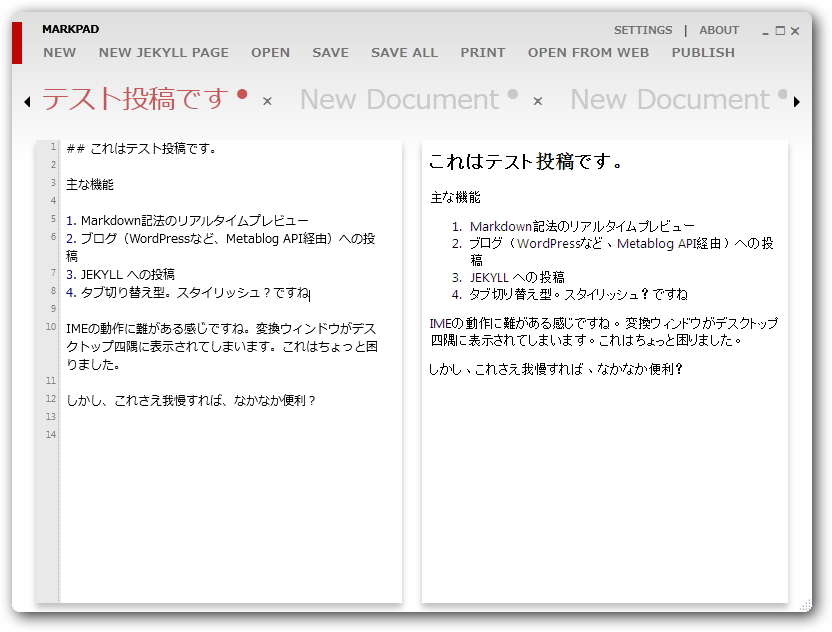Screen dimensions: 832x632
Task: Open the SETTINGS page
Action: tap(643, 30)
